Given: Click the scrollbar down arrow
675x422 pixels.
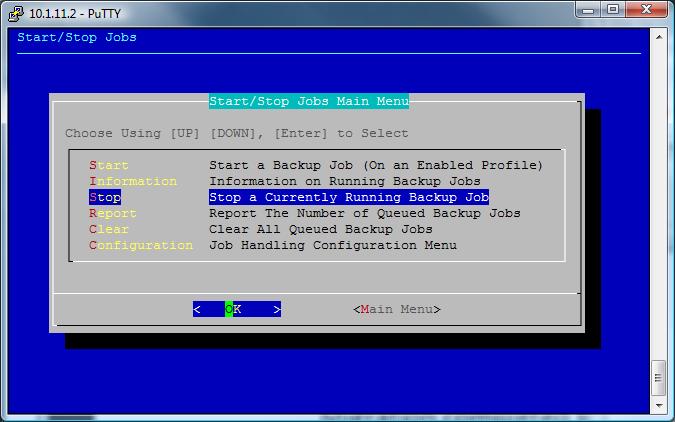Looking at the screenshot, I should pos(659,405).
